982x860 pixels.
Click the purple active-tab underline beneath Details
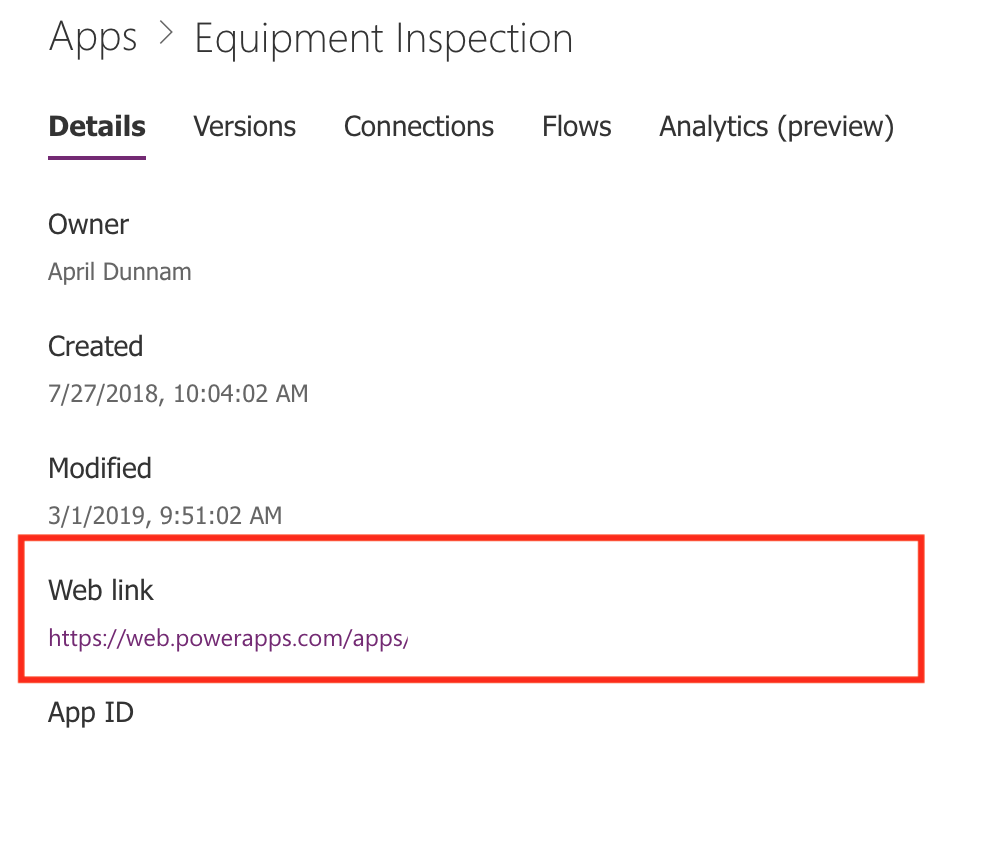pos(97,157)
